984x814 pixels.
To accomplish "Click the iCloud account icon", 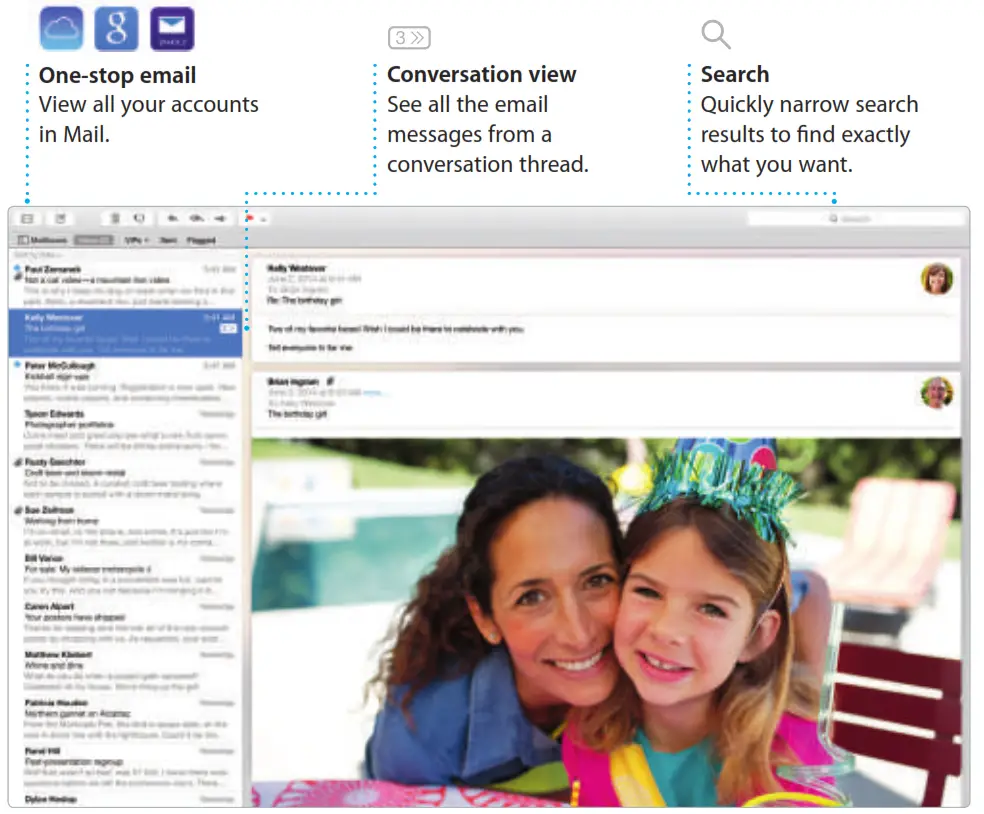I will (61, 28).
